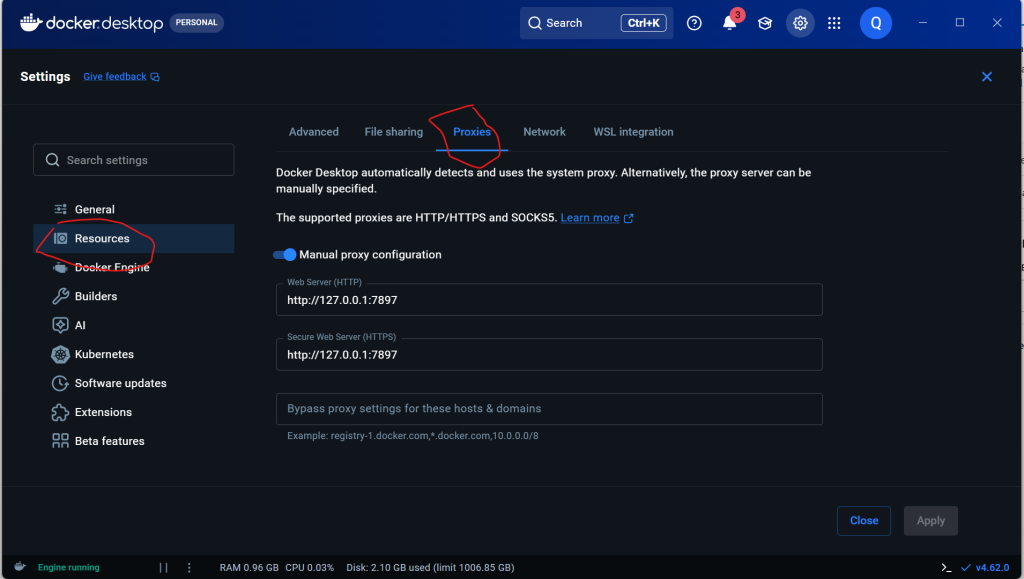Open the apps grid icon

pyautogui.click(x=835, y=23)
